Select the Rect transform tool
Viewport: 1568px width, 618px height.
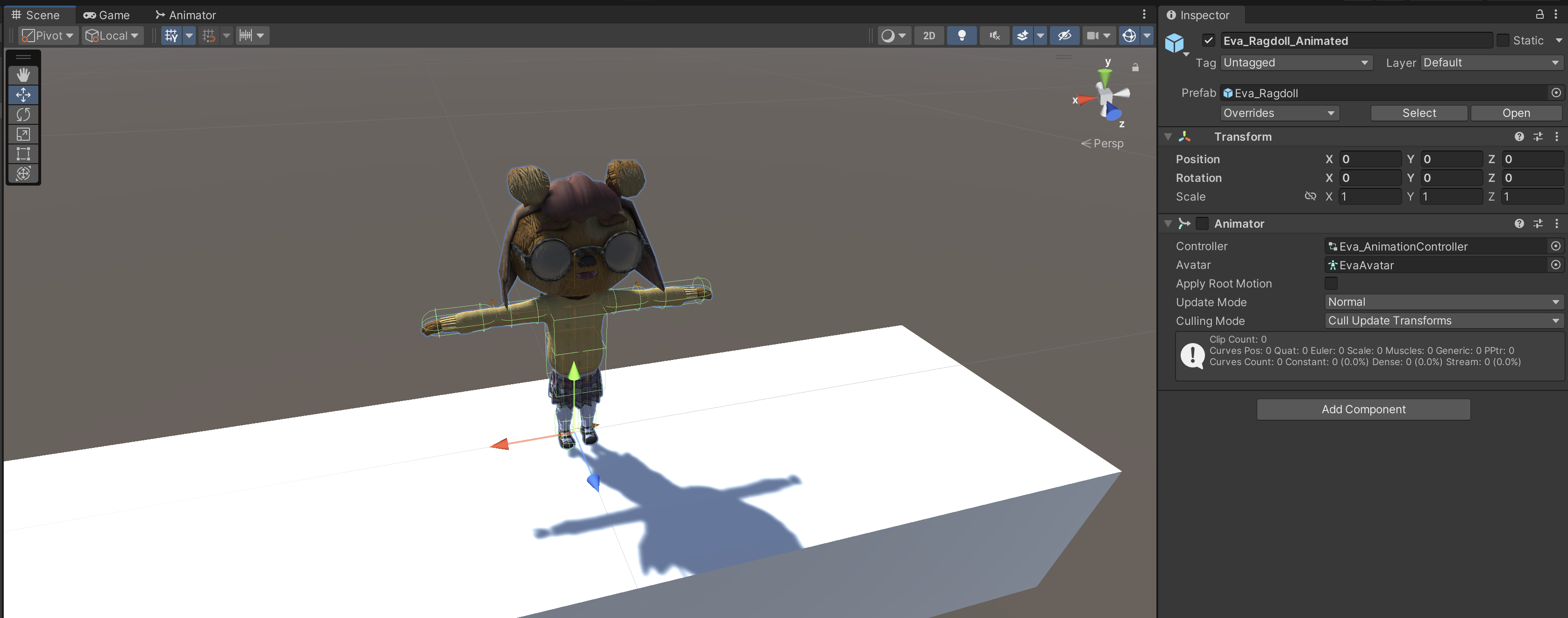(23, 153)
